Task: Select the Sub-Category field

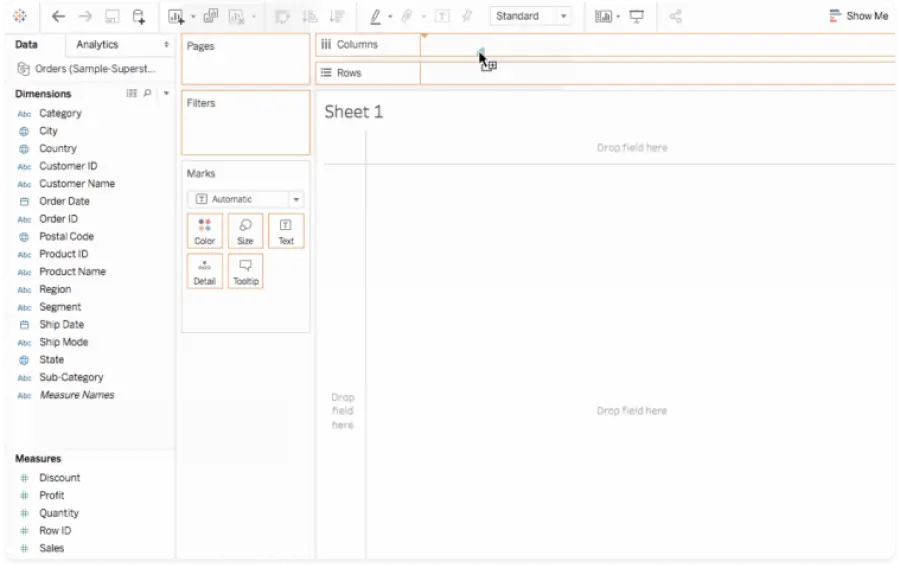Action: coord(71,378)
